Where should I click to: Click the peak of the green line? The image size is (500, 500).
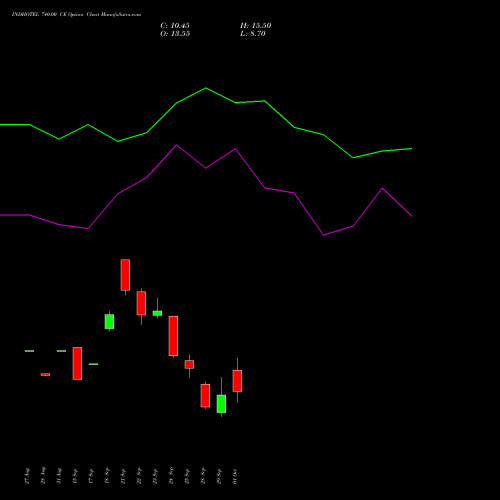(x=206, y=88)
